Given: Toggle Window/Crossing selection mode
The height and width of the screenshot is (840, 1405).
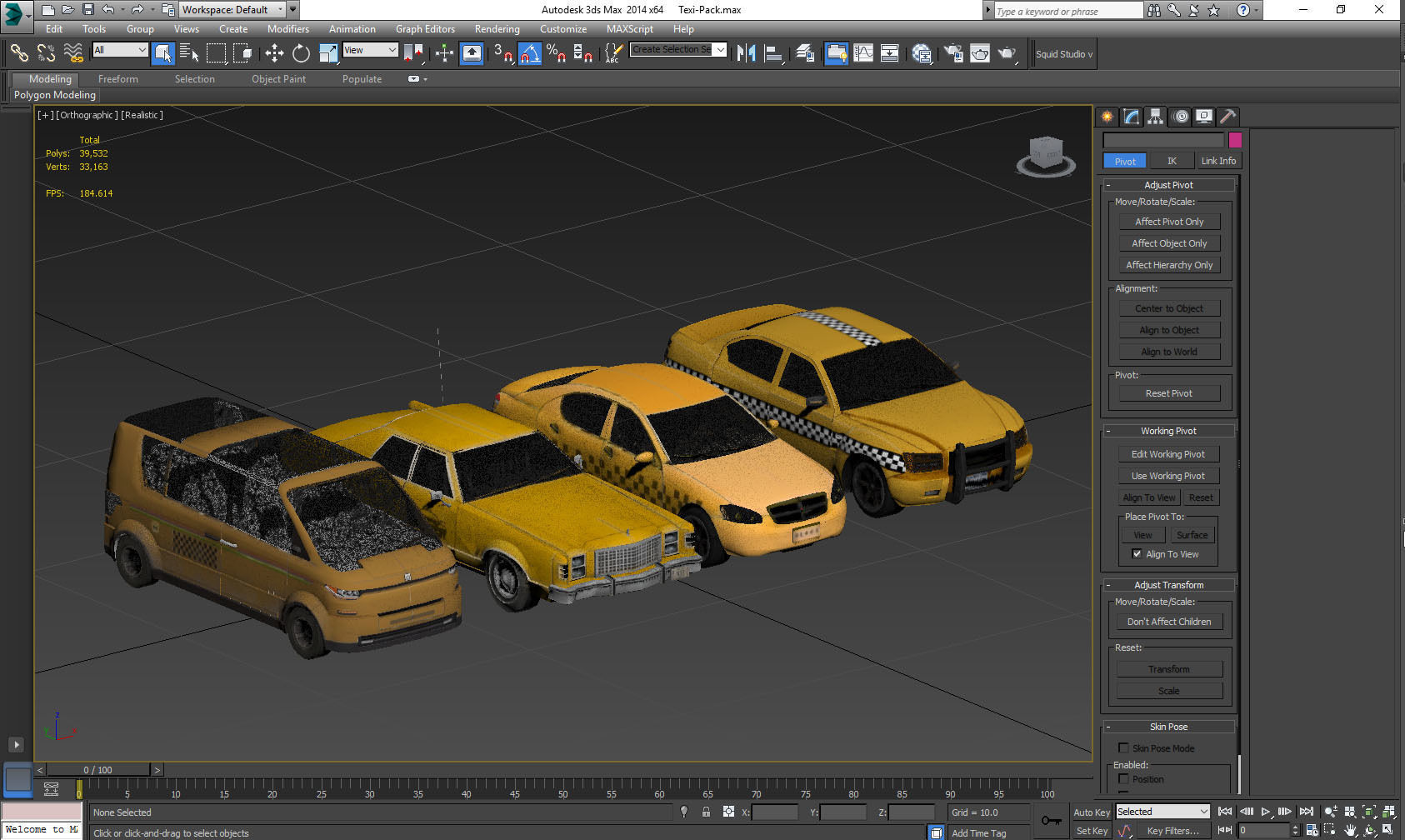Looking at the screenshot, I should pyautogui.click(x=242, y=53).
